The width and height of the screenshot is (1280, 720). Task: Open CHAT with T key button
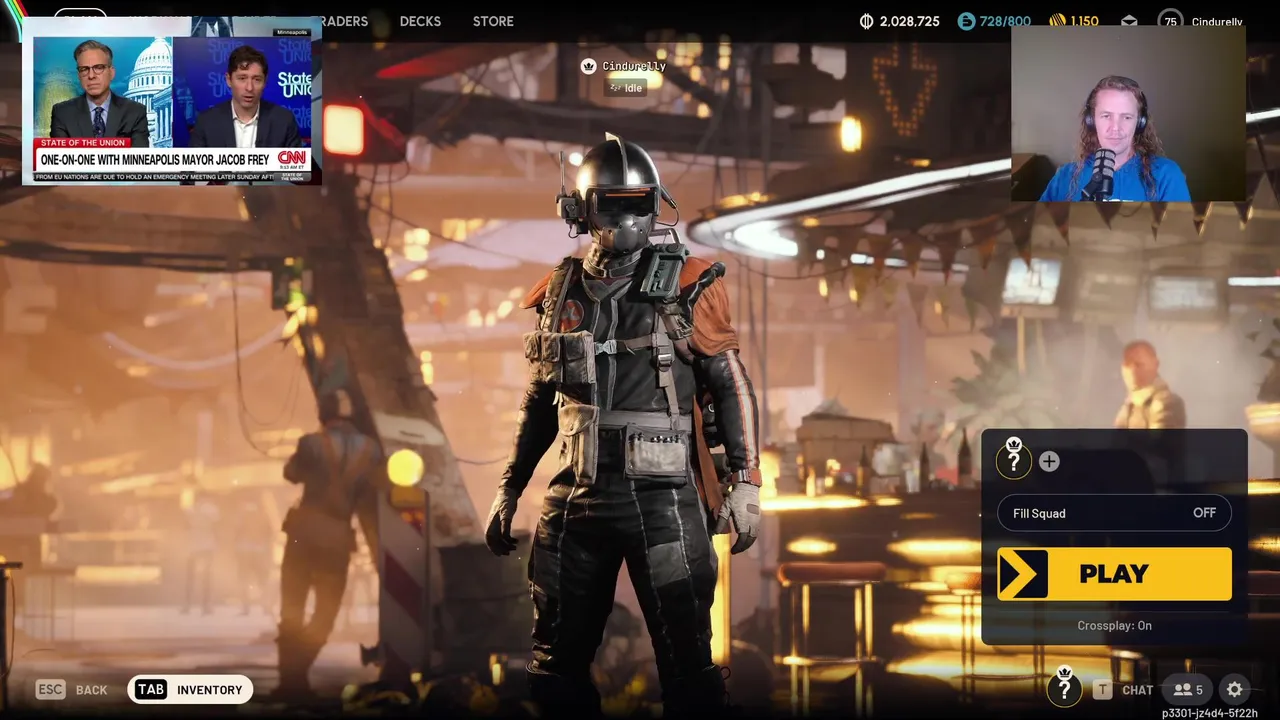click(1123, 689)
